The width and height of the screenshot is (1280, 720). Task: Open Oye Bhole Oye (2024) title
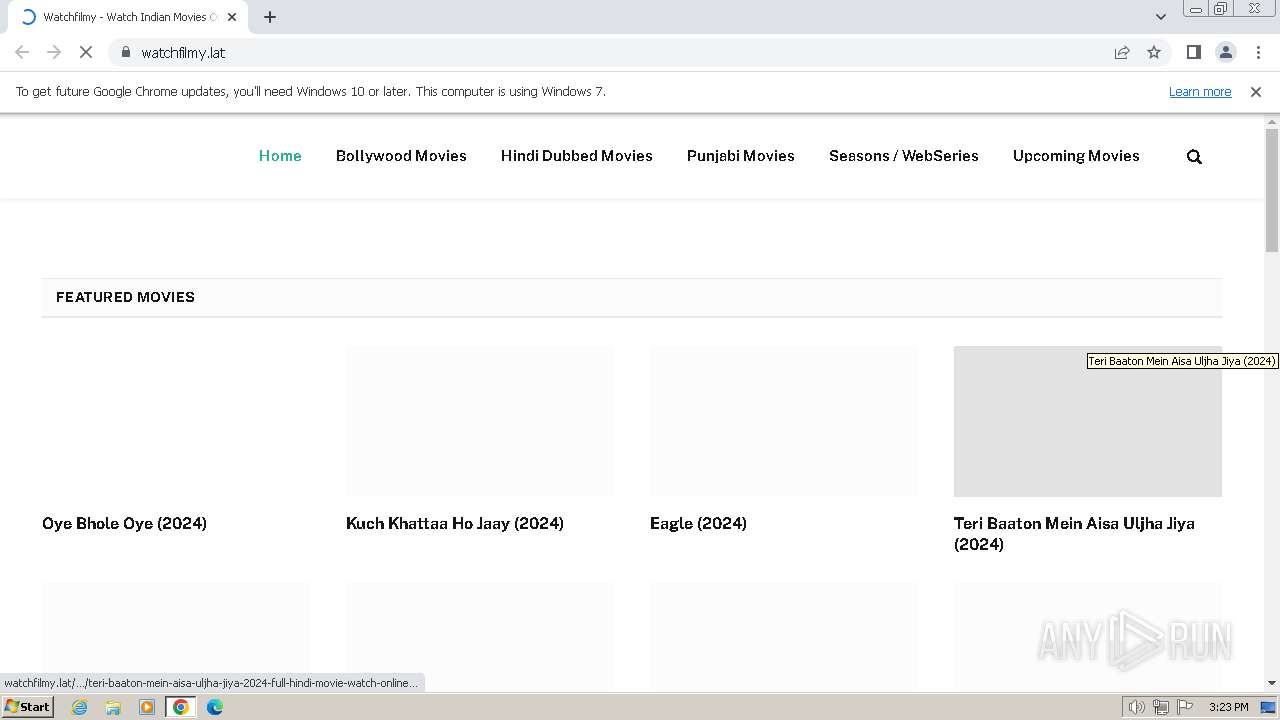[125, 523]
